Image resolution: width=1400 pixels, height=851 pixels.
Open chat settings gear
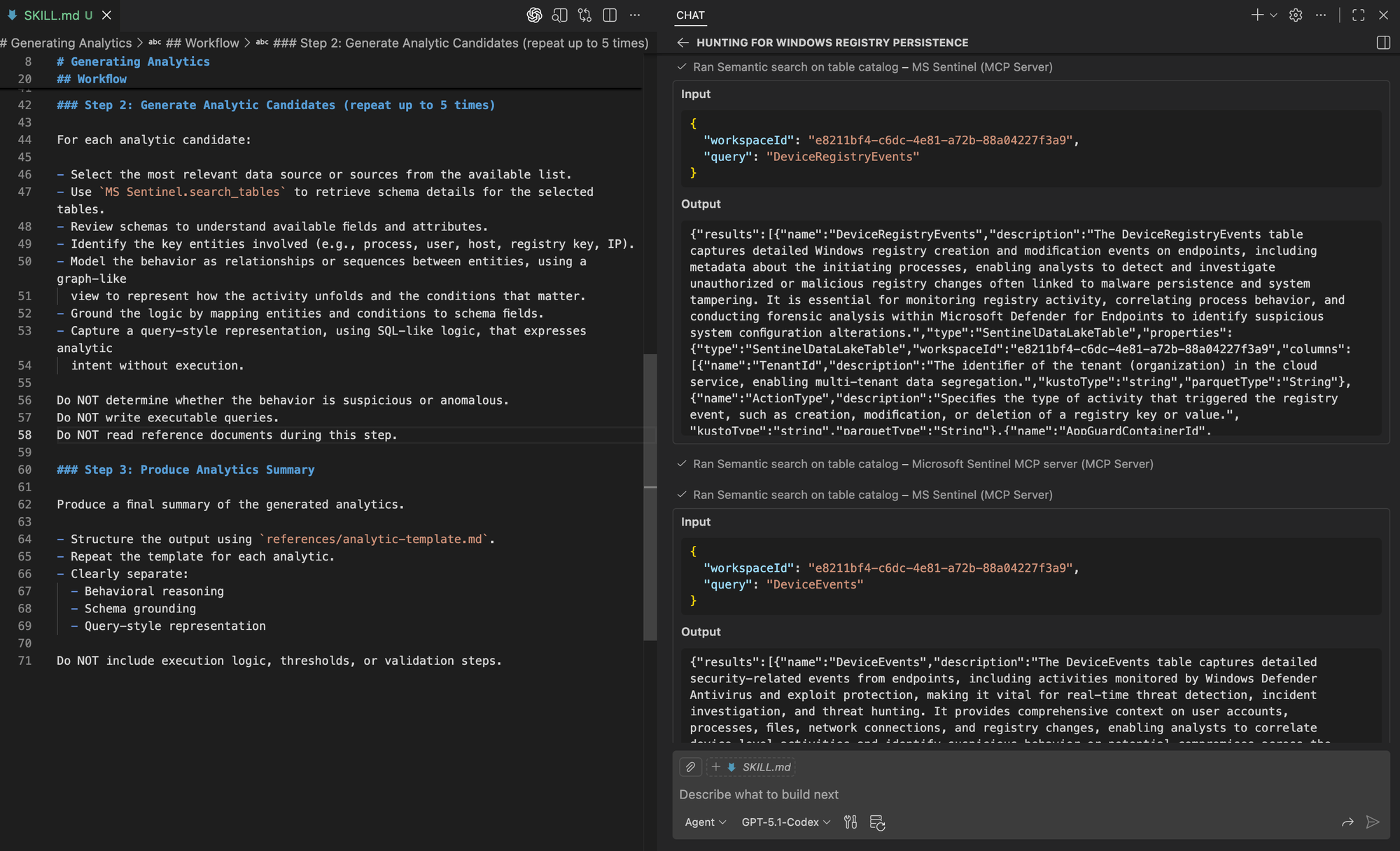click(1296, 15)
